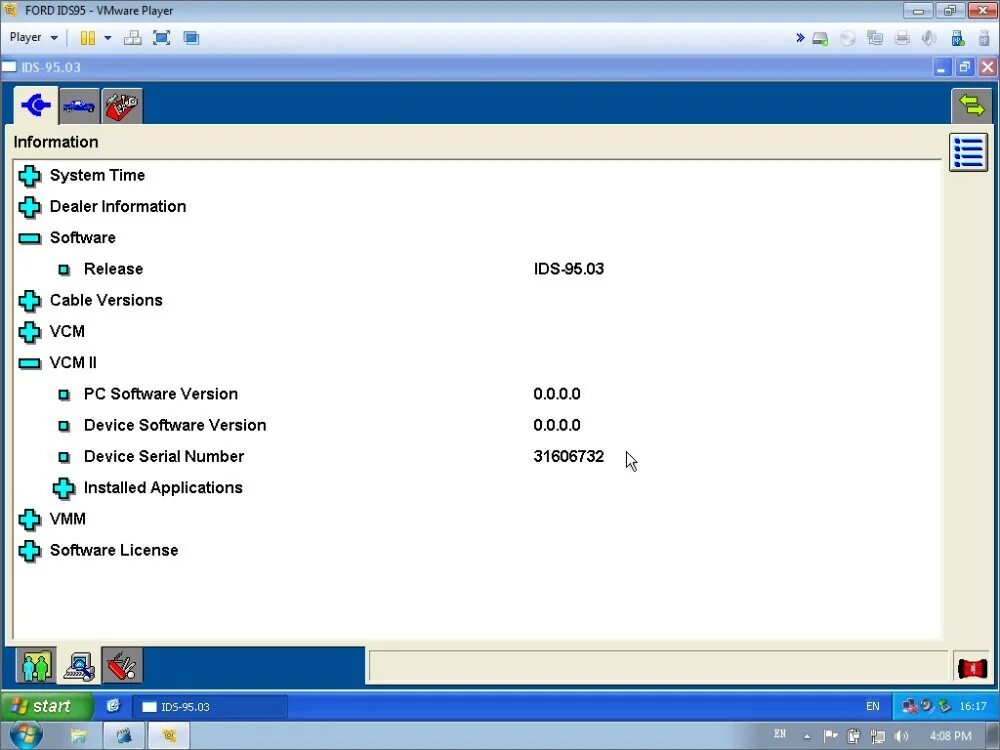Viewport: 1000px width, 750px height.
Task: Open the Windows 7 Start orb
Action: pos(26,735)
